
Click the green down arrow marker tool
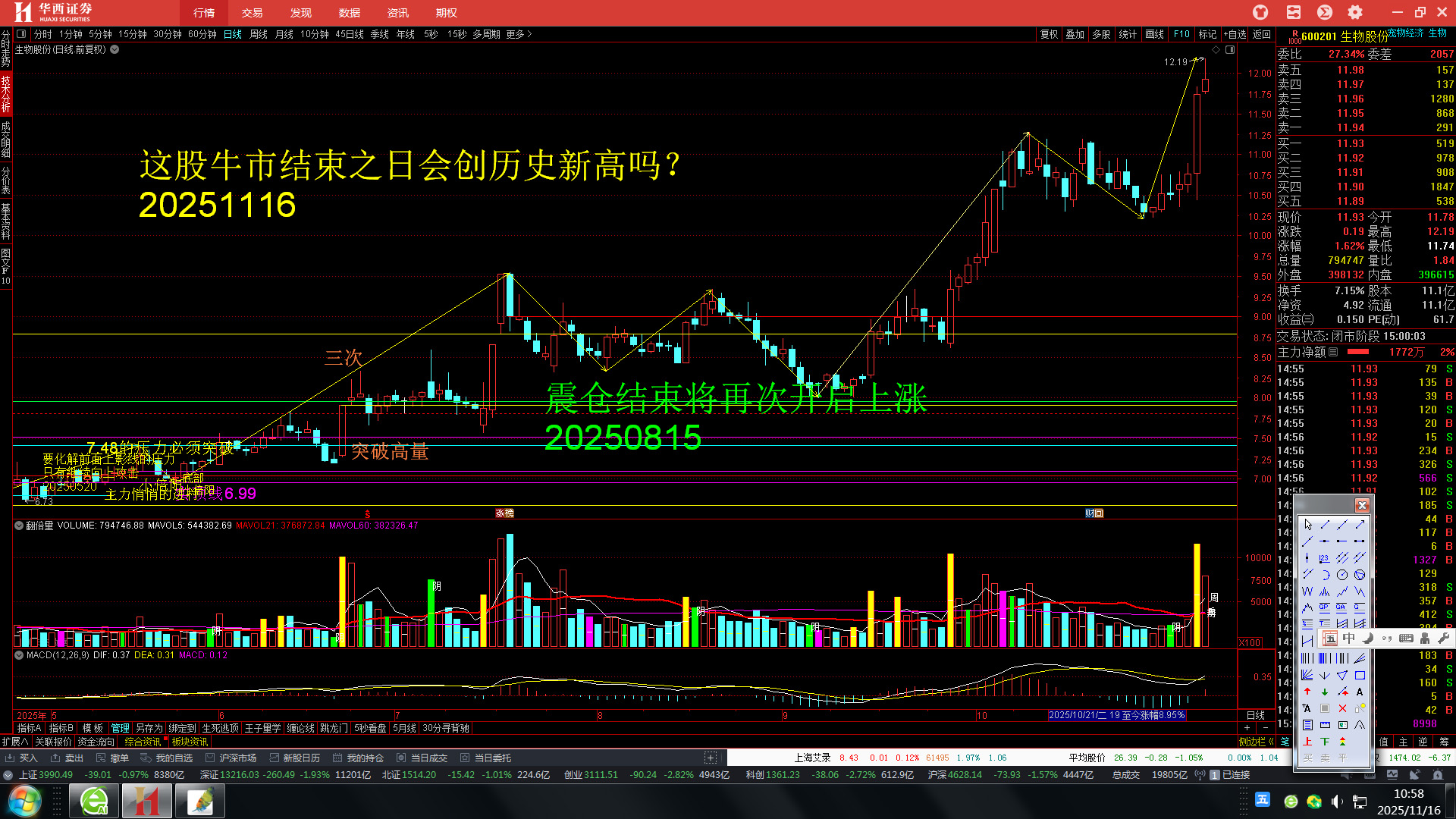pos(1325,692)
